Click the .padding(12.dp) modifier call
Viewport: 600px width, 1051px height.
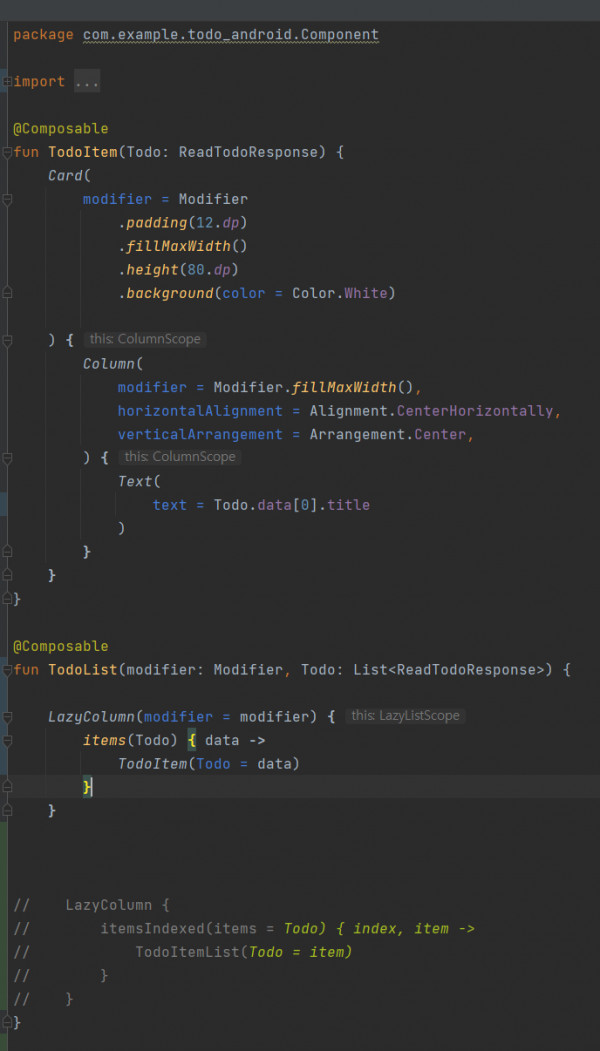[183, 223]
